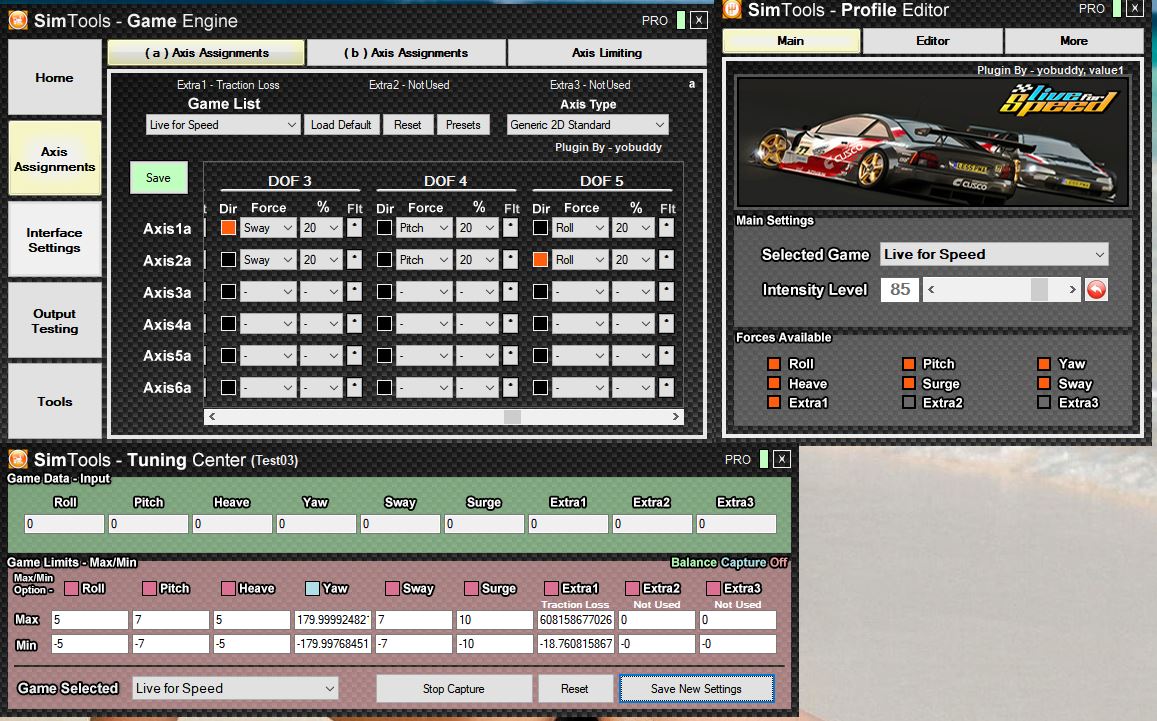Switch to (a) Axis Assignments tab
This screenshot has height=721, width=1157.
207,53
